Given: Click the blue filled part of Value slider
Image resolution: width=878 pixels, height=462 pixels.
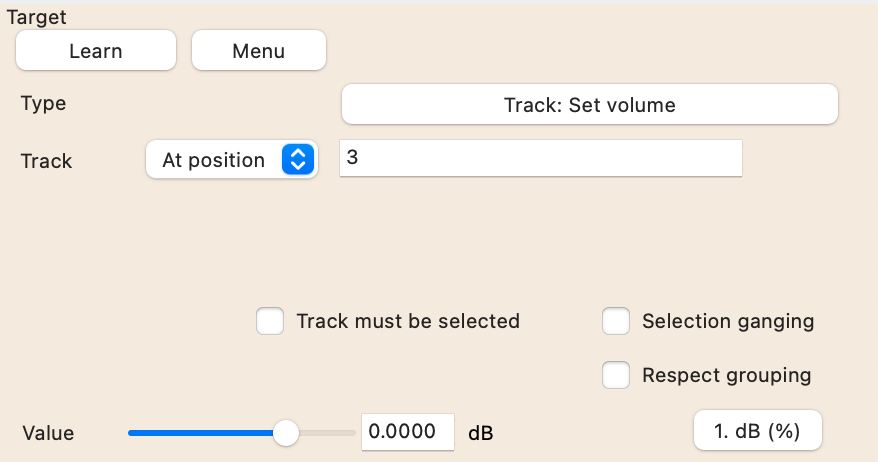Looking at the screenshot, I should tap(200, 433).
